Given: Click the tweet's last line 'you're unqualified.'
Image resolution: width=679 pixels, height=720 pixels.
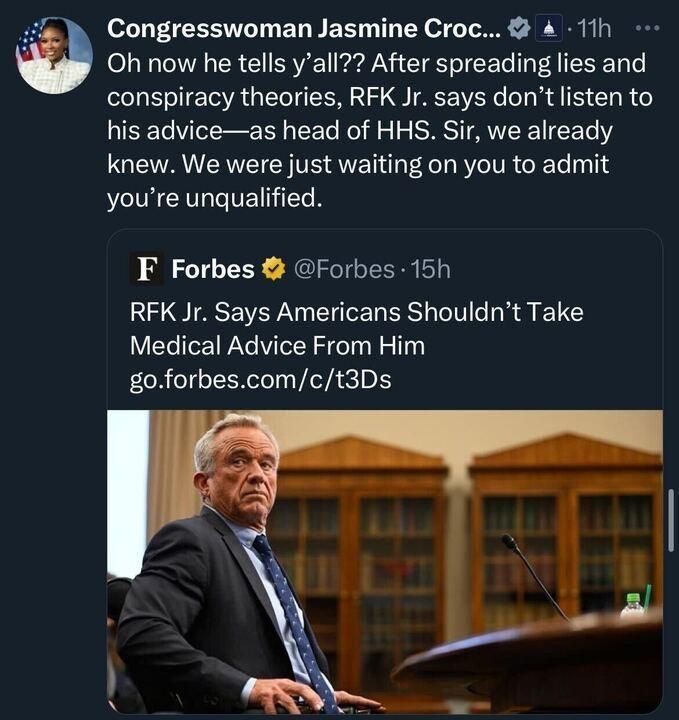Looking at the screenshot, I should (214, 198).
